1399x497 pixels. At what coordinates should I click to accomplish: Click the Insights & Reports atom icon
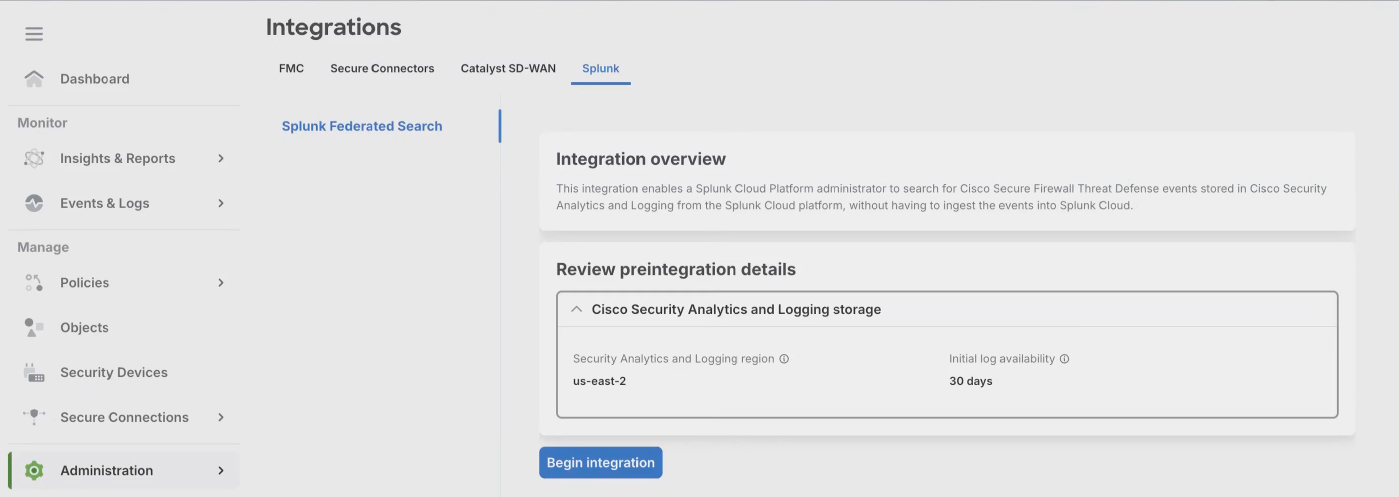34,158
